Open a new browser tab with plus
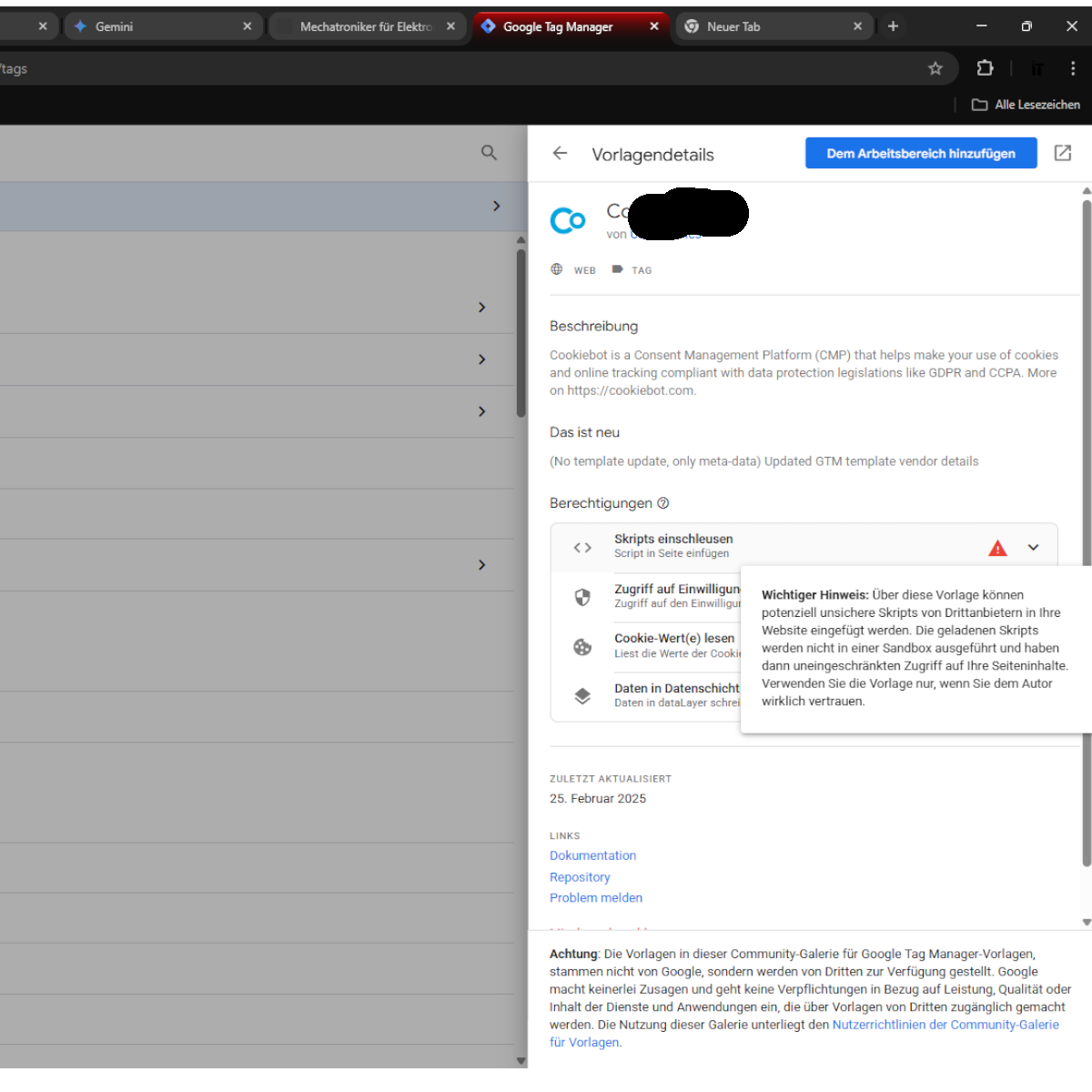This screenshot has width=1092, height=1092. [x=893, y=26]
